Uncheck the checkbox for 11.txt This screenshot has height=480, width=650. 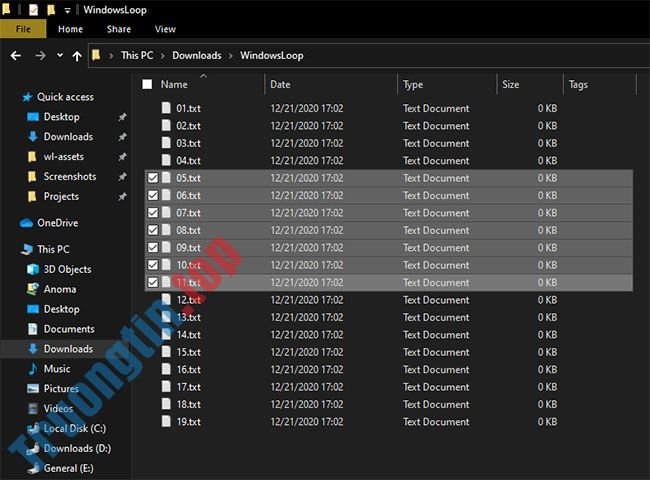(x=153, y=282)
